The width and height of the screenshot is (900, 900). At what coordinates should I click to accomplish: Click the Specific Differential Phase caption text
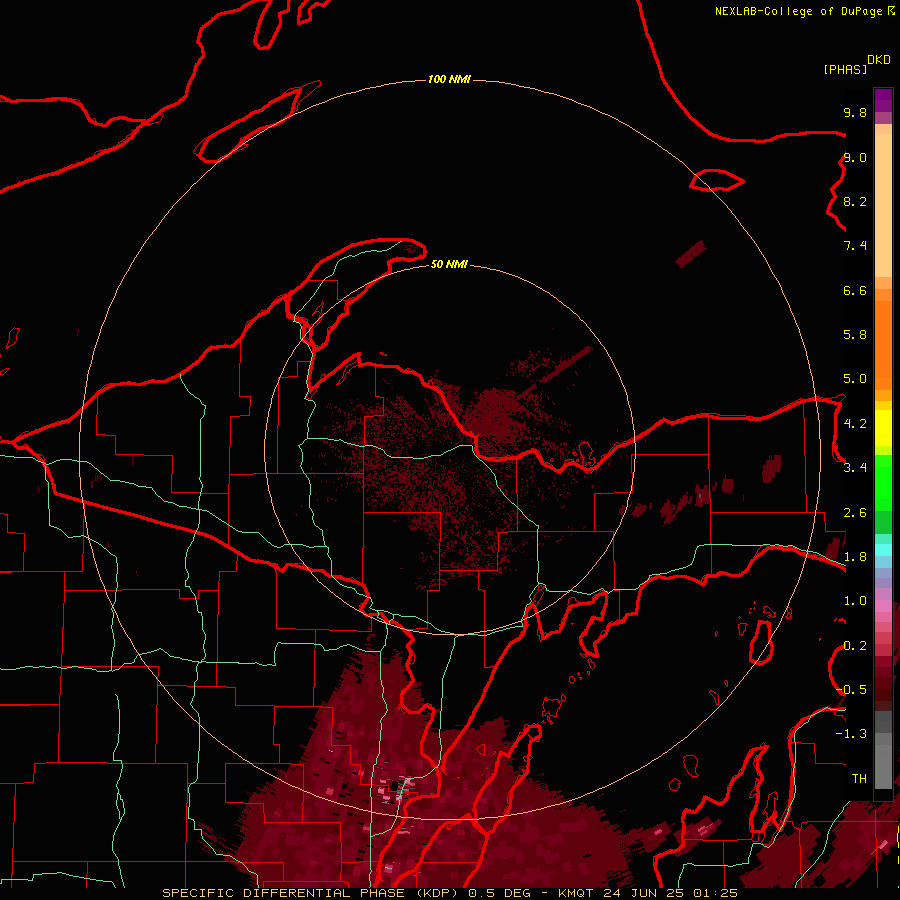coord(450,893)
